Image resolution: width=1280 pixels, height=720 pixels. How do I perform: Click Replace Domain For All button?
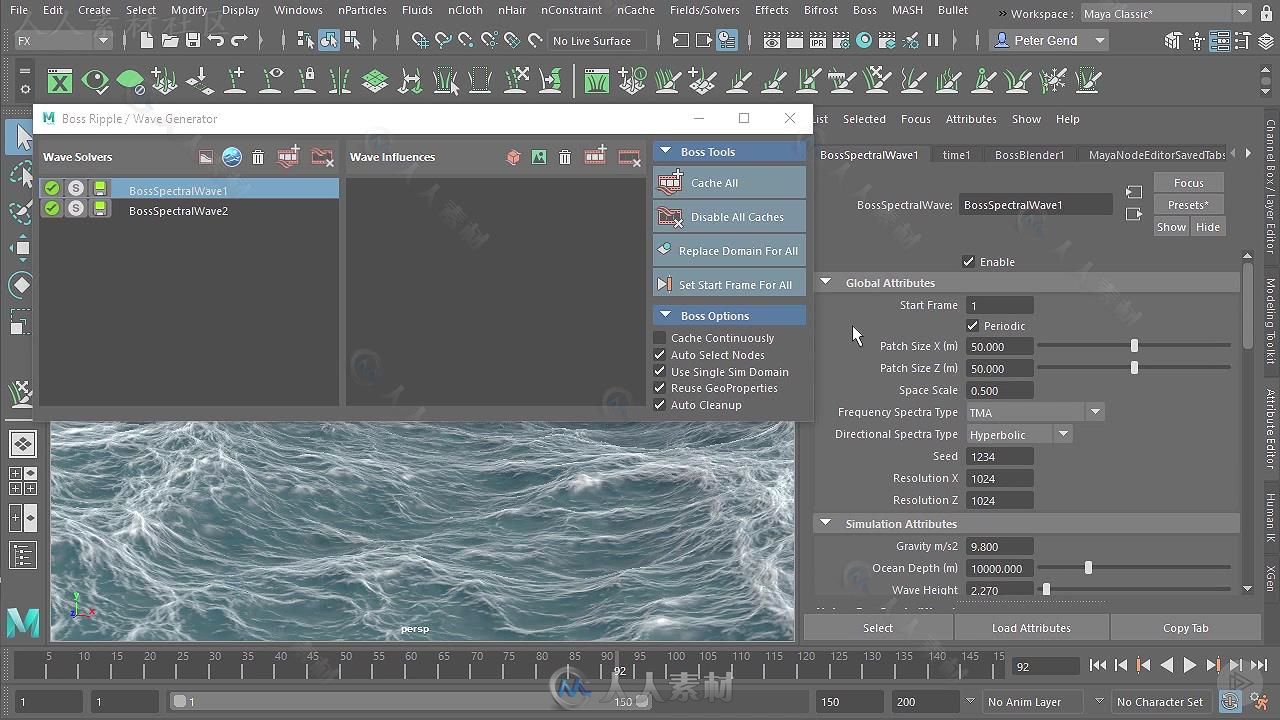729,251
